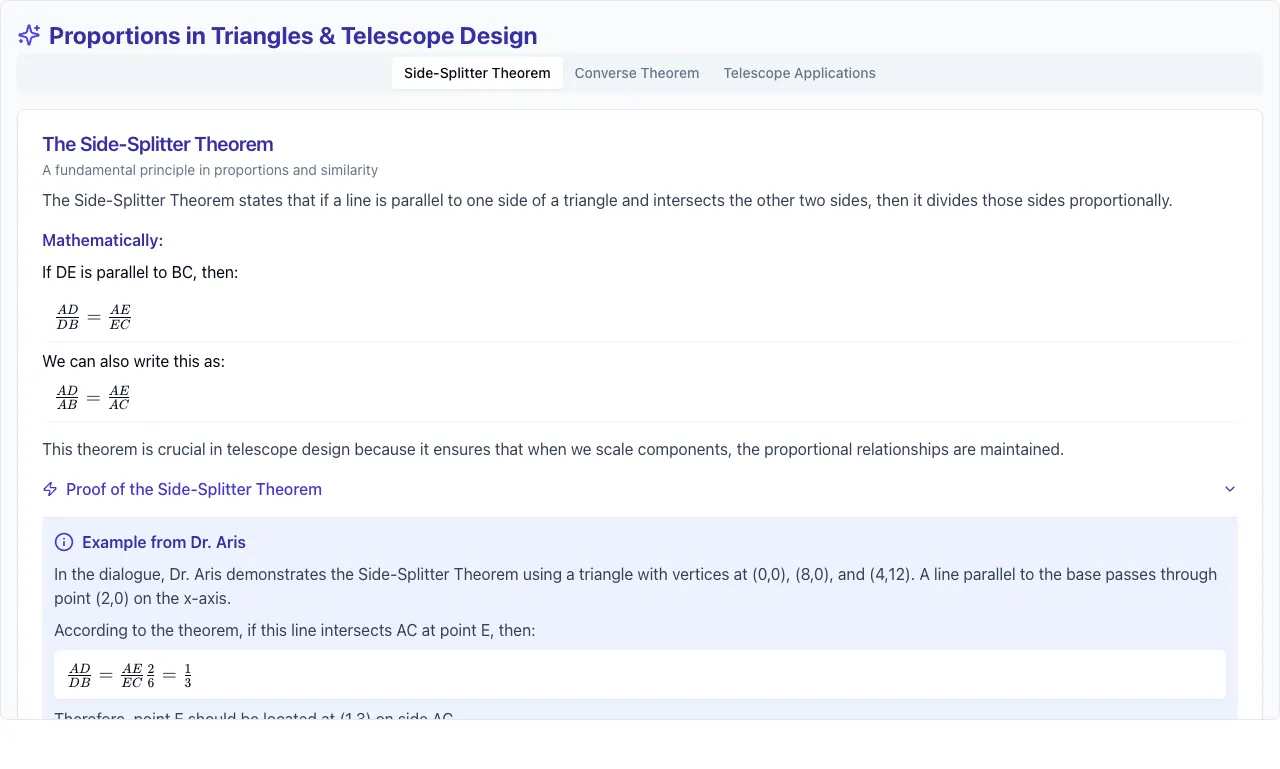Click the example formula showing 2/6 = 1/3
This screenshot has width=1280, height=769.
[130, 675]
